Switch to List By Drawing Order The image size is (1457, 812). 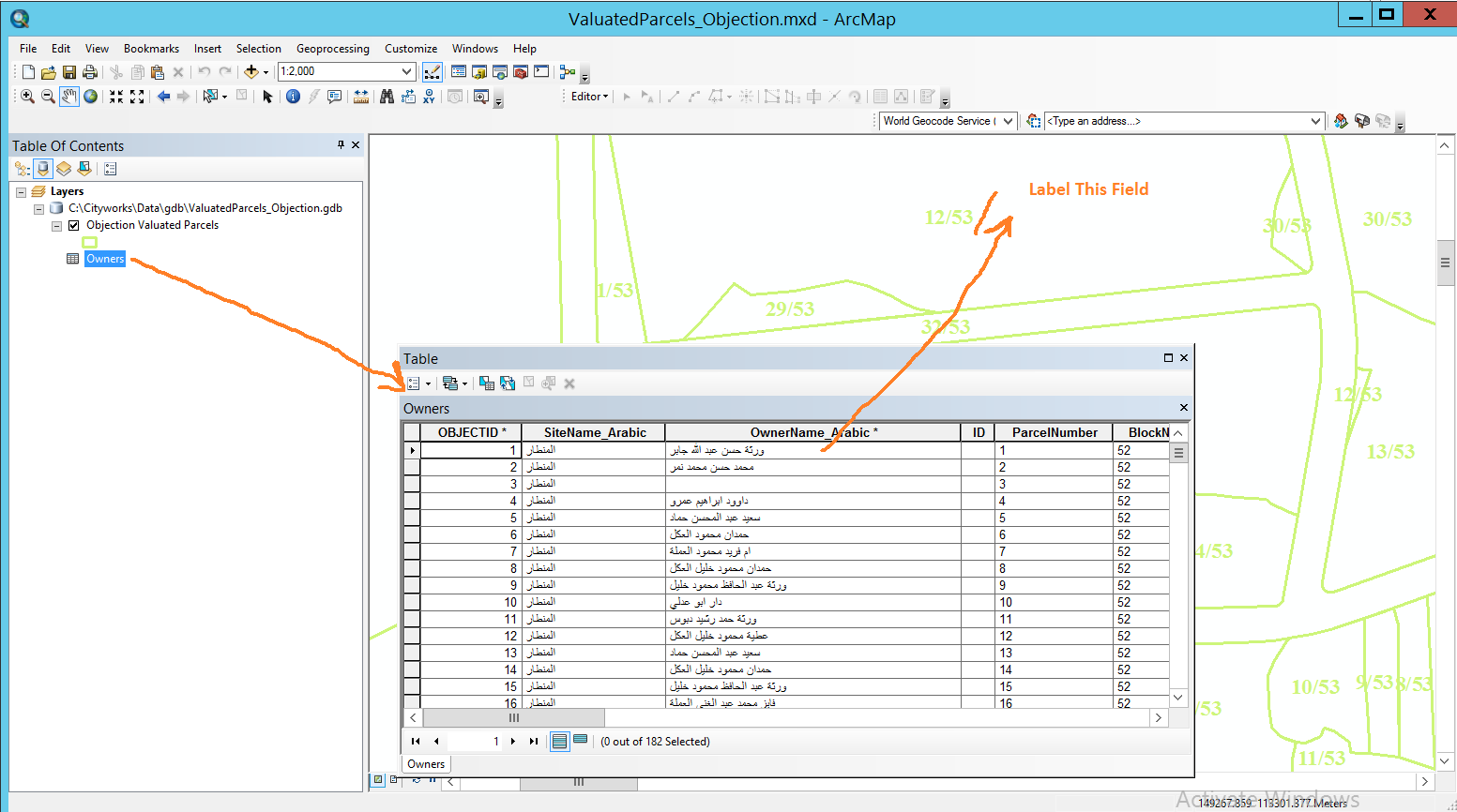click(23, 169)
